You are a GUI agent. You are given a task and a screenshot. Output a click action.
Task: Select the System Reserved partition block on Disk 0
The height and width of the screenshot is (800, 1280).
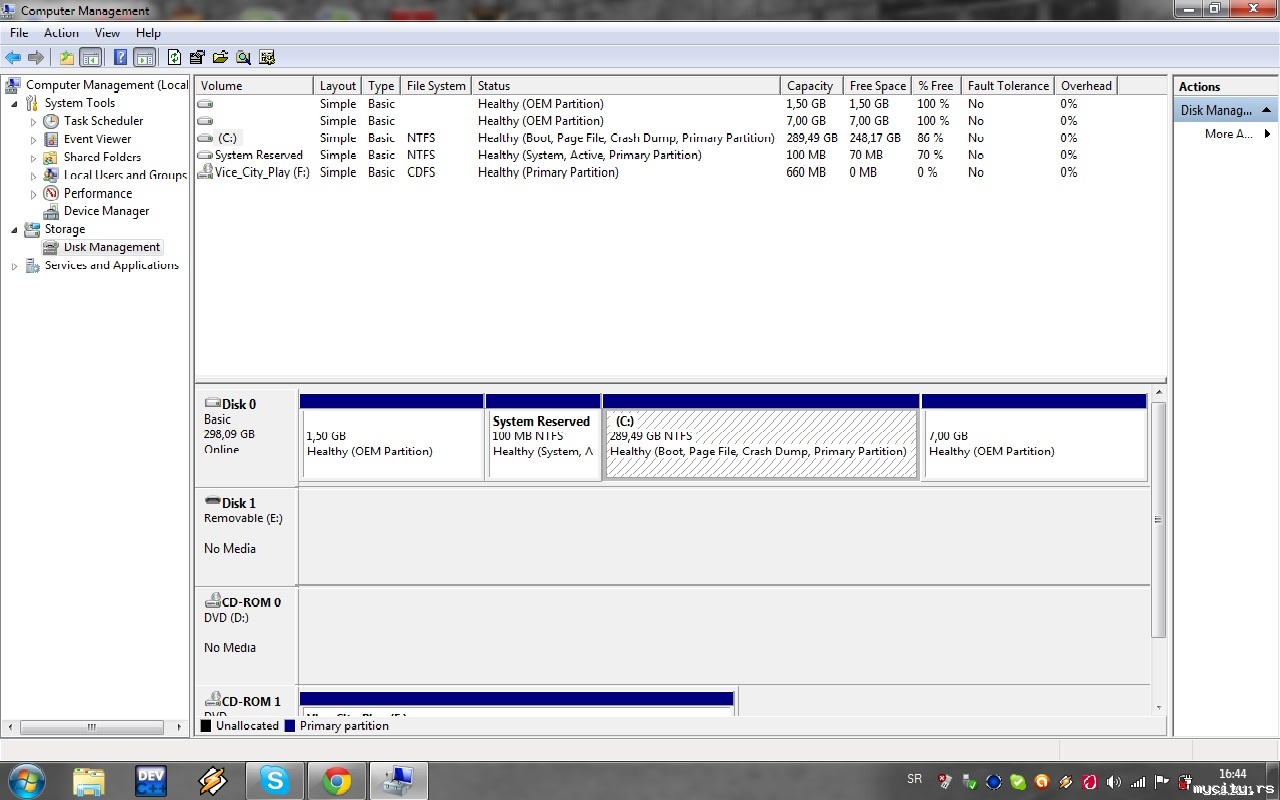pos(543,437)
